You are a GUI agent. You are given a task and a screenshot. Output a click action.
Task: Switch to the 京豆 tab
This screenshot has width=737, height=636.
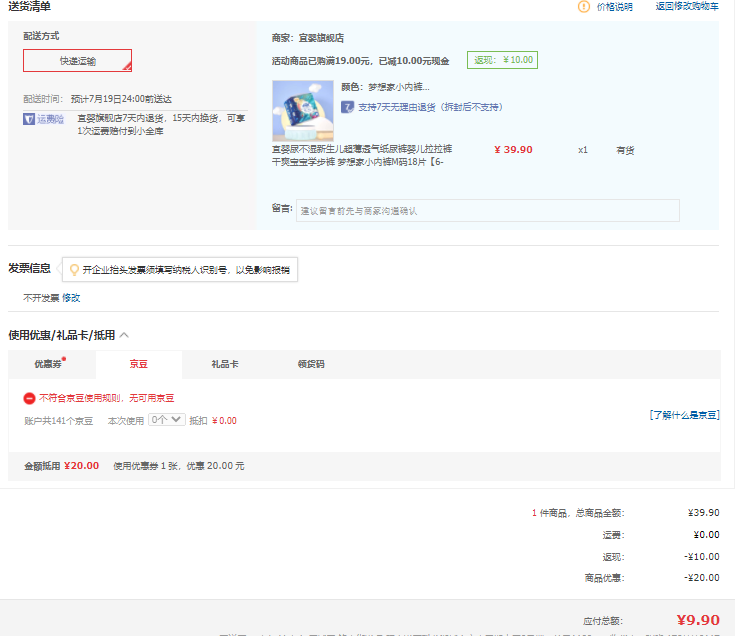[139, 364]
